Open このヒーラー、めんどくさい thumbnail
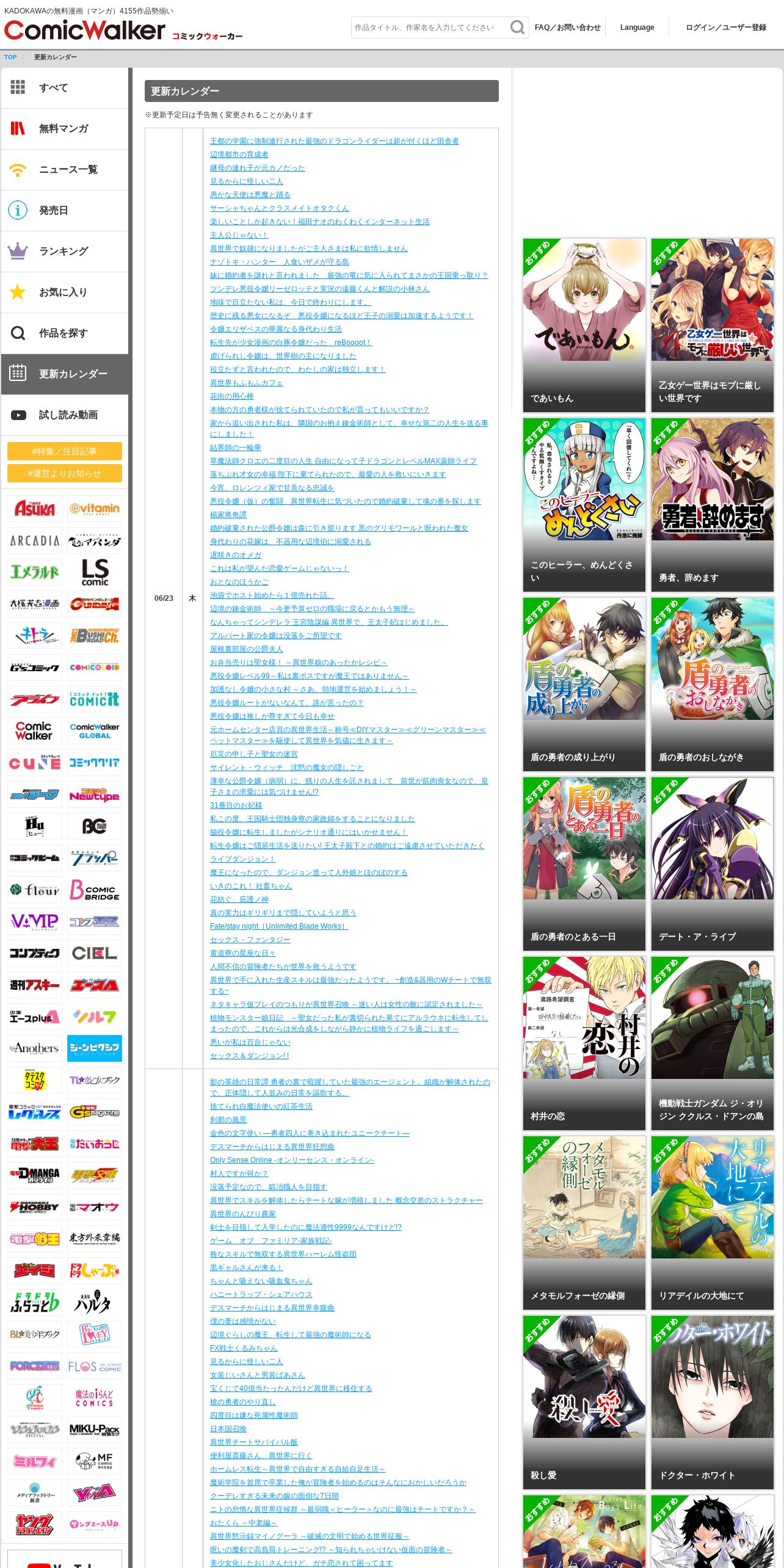784x1568 pixels. 584,505
